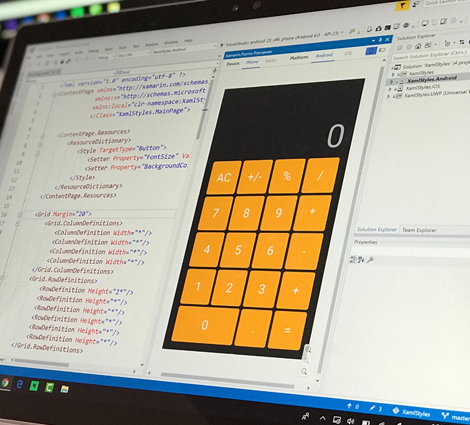Click the +/- calculator button

pos(255,177)
